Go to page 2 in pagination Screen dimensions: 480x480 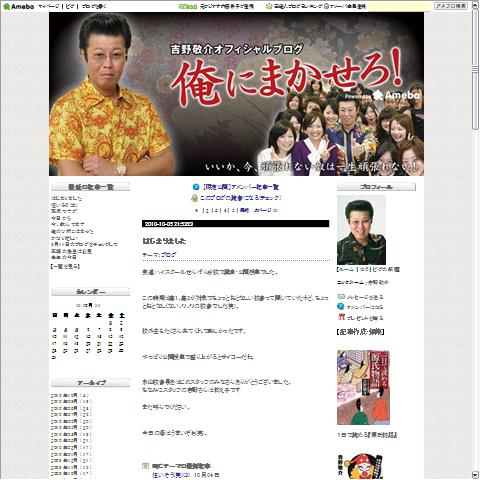pos(207,211)
